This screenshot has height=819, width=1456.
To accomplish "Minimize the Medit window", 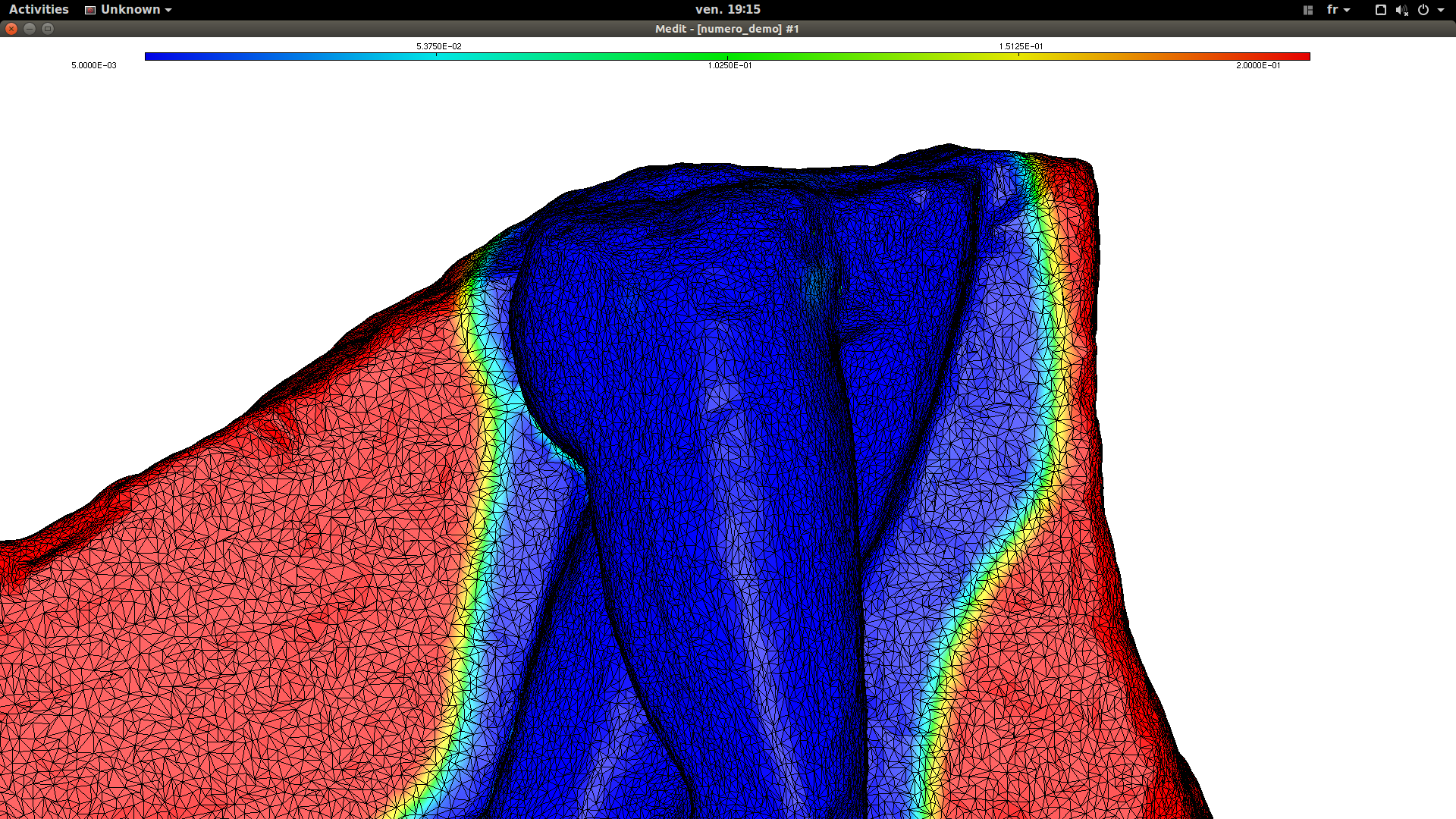I will [x=30, y=28].
